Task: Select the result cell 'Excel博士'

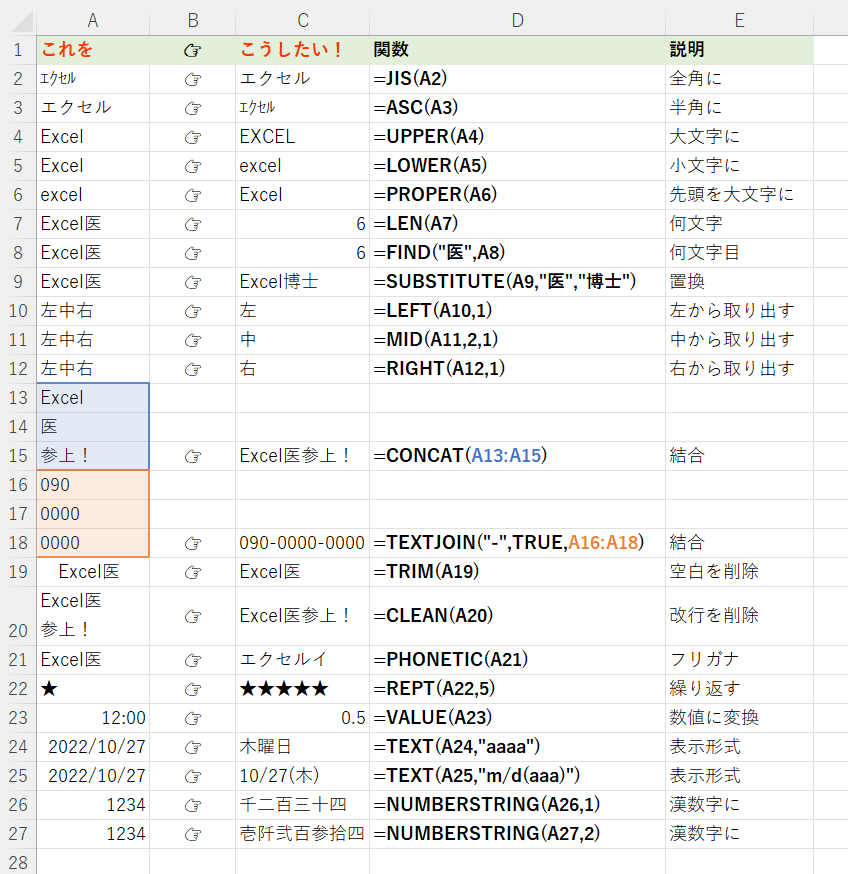Action: tap(303, 282)
